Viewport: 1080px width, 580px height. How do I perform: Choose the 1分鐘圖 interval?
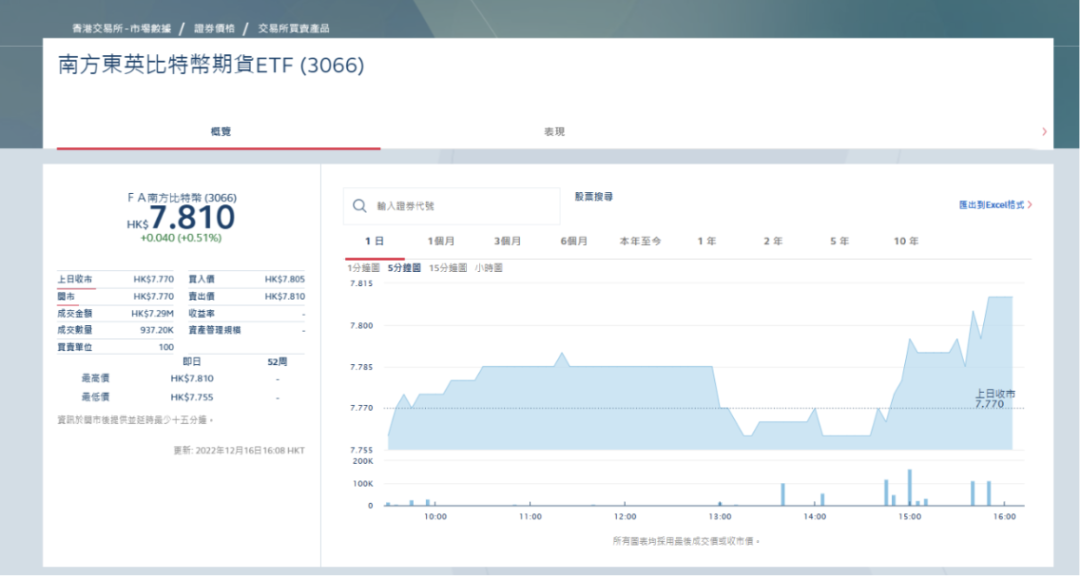pos(363,268)
